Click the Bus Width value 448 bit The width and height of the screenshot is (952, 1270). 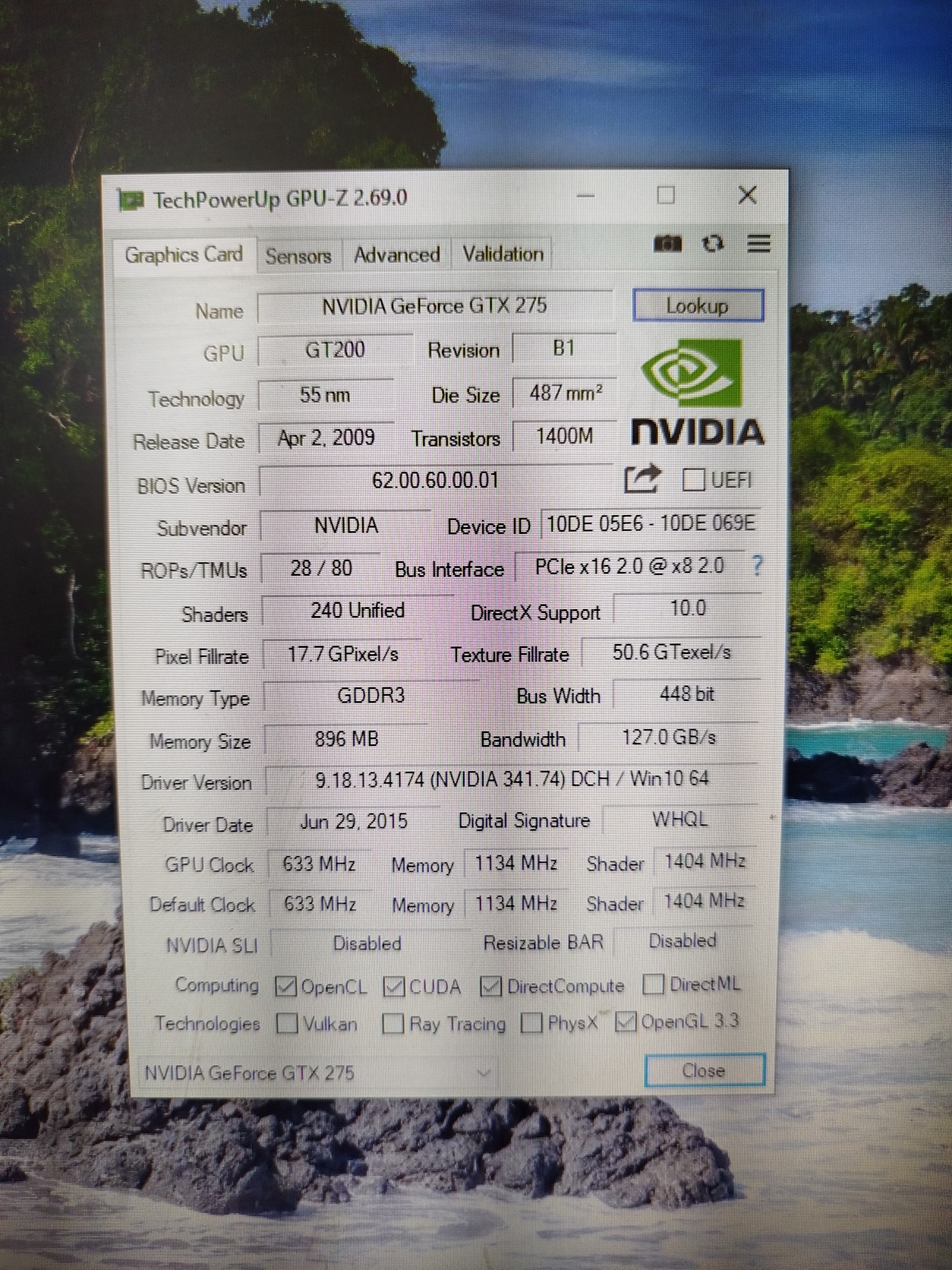coord(687,694)
